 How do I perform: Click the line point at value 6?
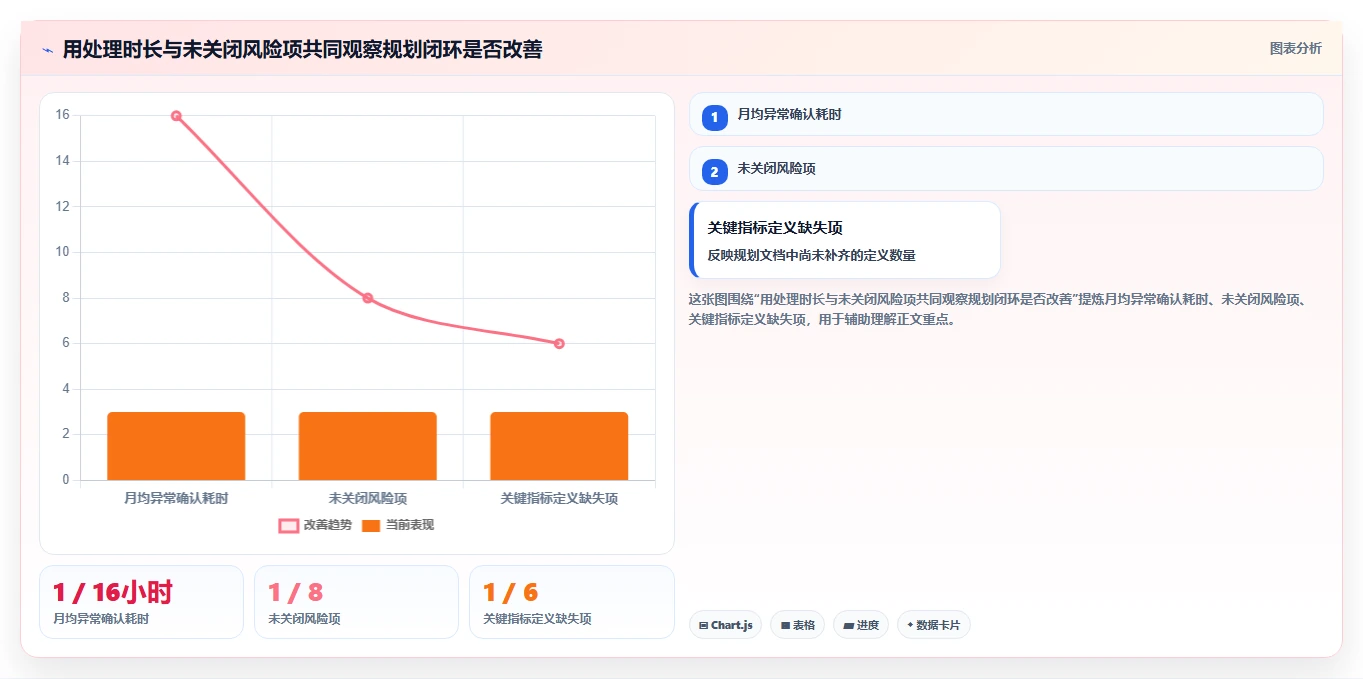coord(559,344)
